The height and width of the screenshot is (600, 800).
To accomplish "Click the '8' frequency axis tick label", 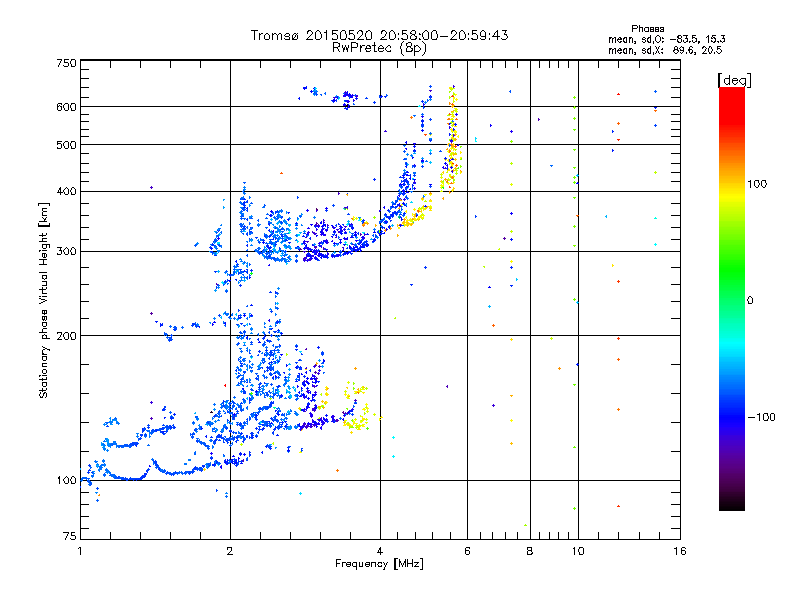I will 530,551.
